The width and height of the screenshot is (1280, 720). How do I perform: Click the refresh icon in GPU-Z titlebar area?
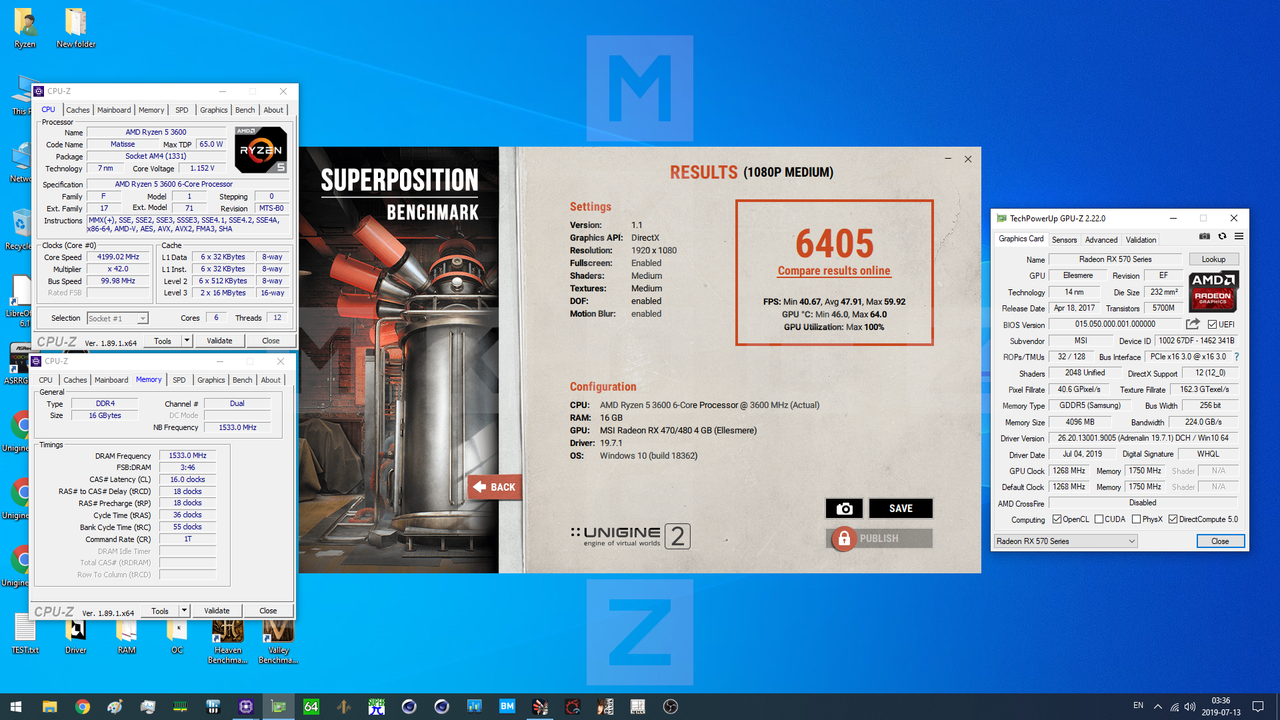point(1221,236)
